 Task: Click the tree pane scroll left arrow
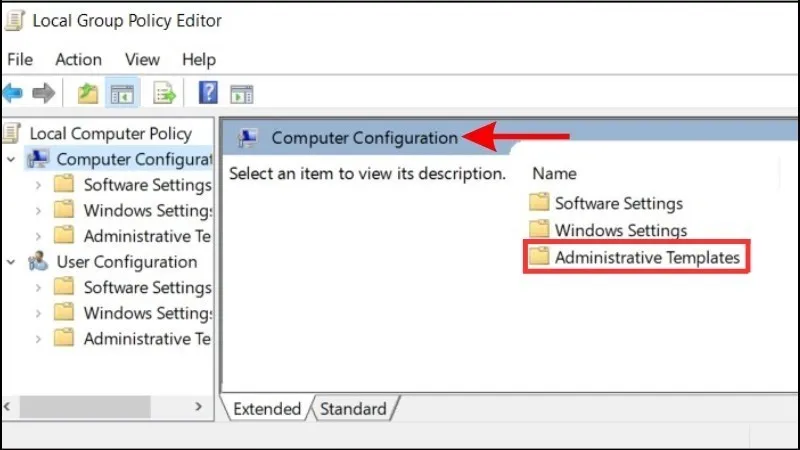[x=7, y=407]
